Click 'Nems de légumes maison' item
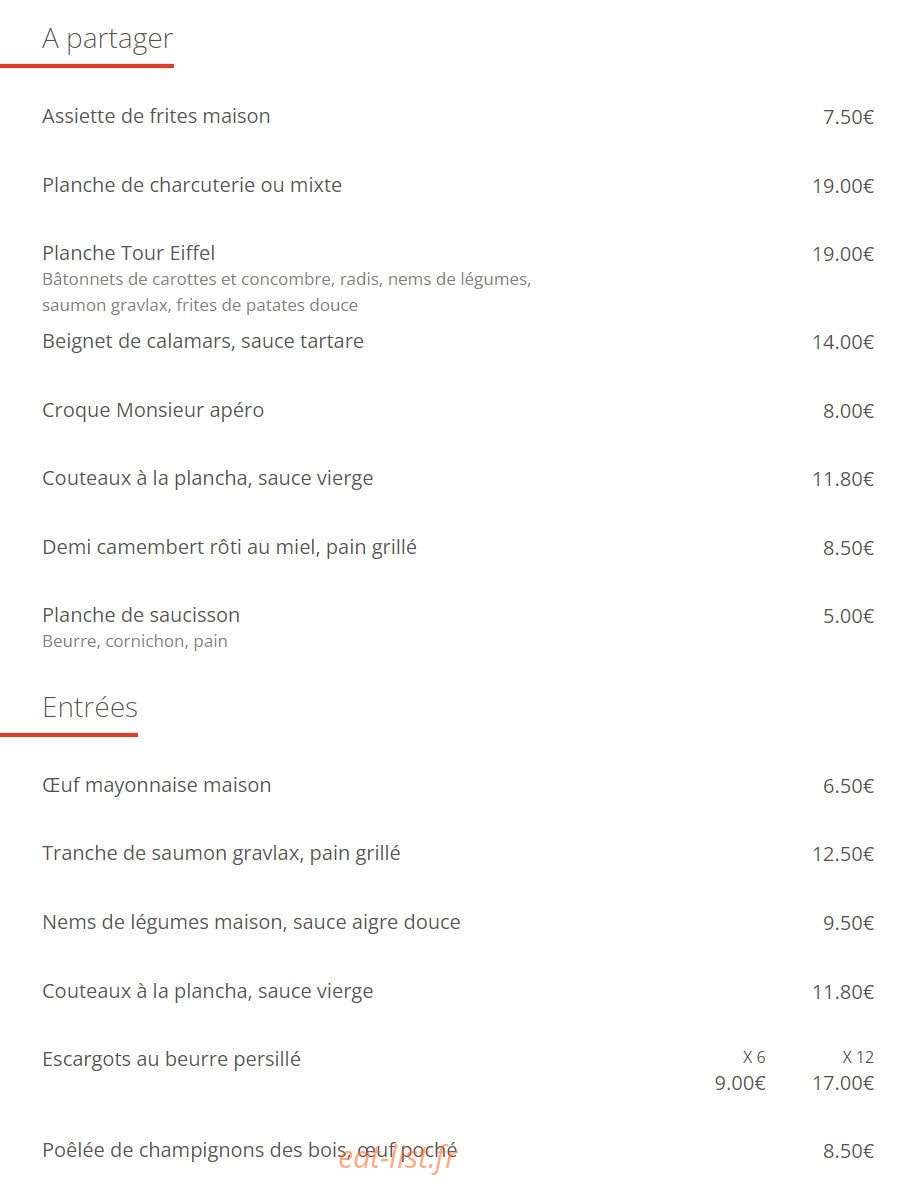The height and width of the screenshot is (1197, 901). click(251, 922)
